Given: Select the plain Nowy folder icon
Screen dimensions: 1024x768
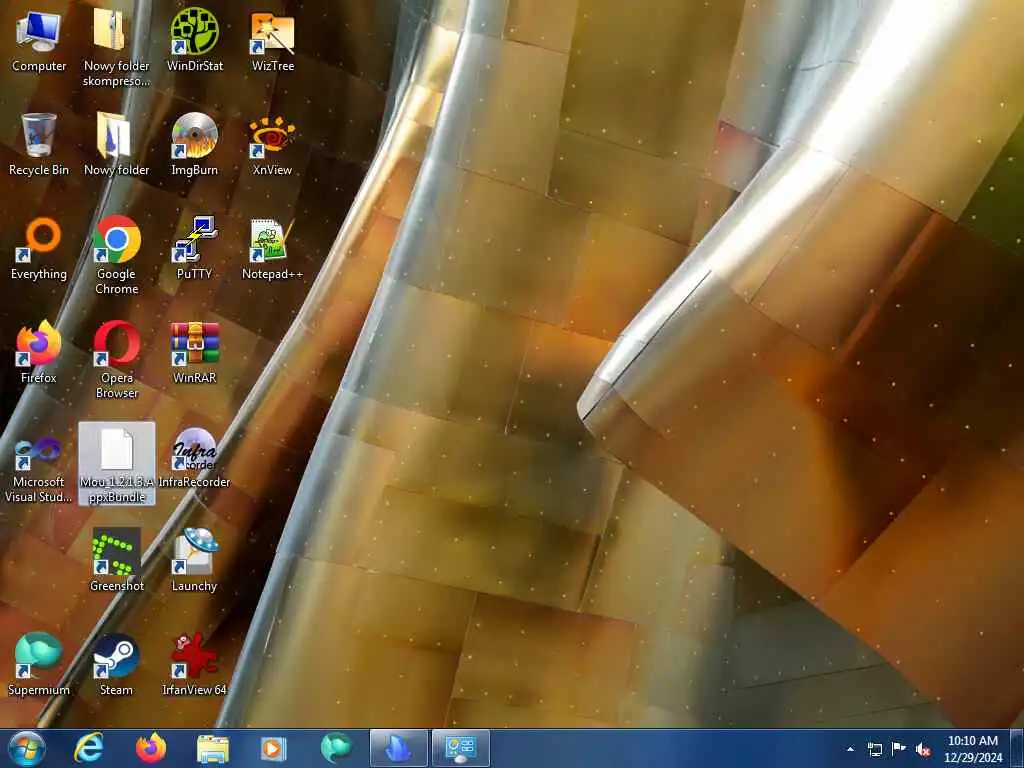Looking at the screenshot, I should [x=116, y=144].
